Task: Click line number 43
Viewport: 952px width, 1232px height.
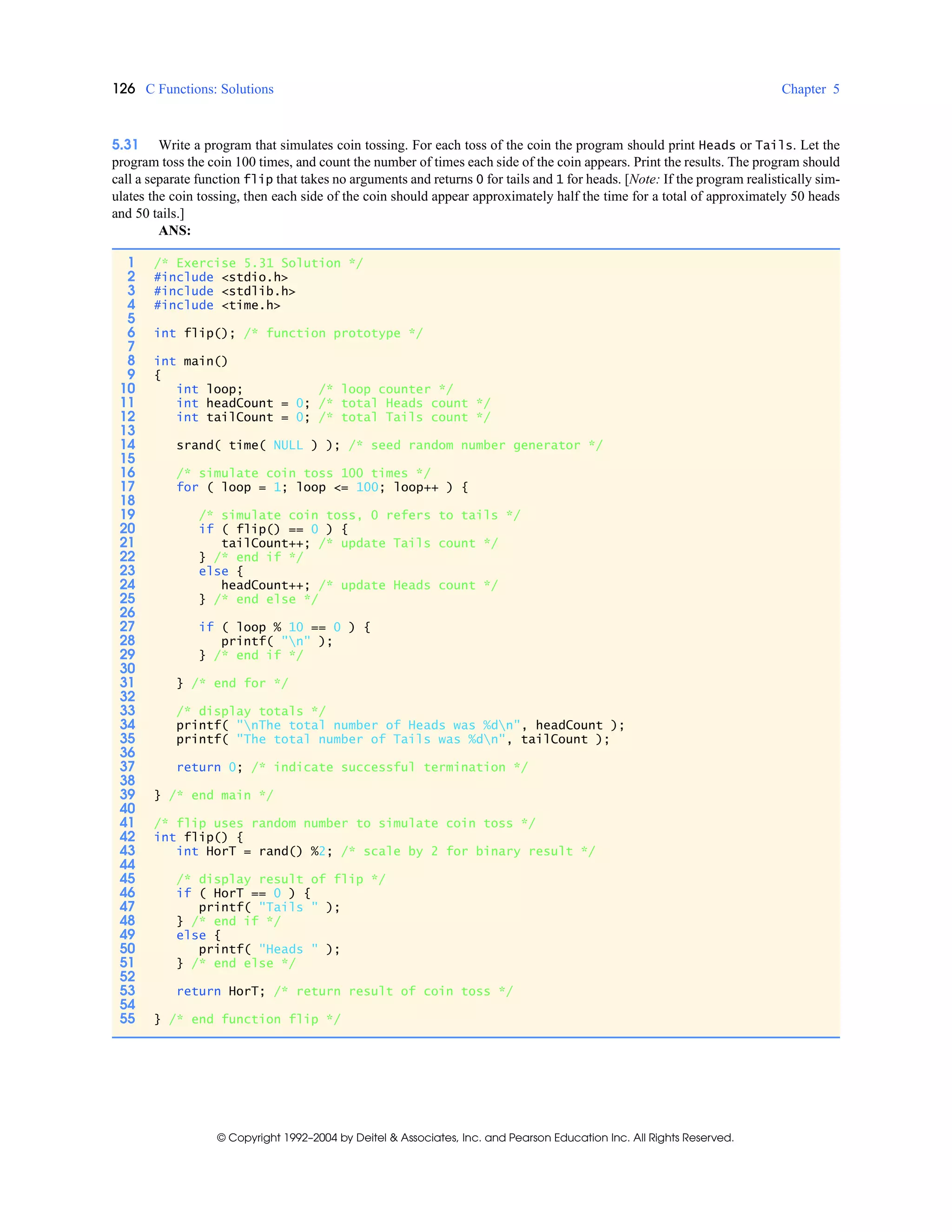Action: click(x=127, y=851)
